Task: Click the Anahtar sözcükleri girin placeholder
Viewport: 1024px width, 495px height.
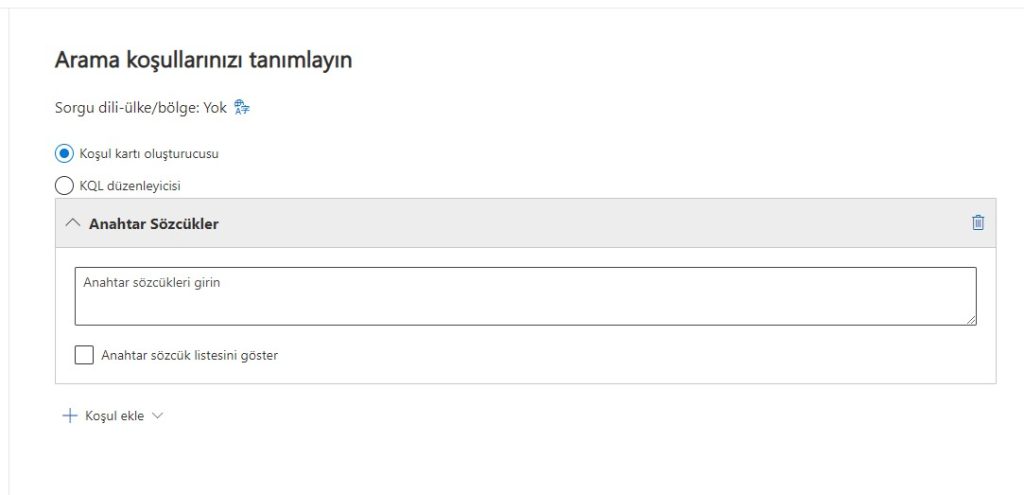Action: [x=151, y=283]
